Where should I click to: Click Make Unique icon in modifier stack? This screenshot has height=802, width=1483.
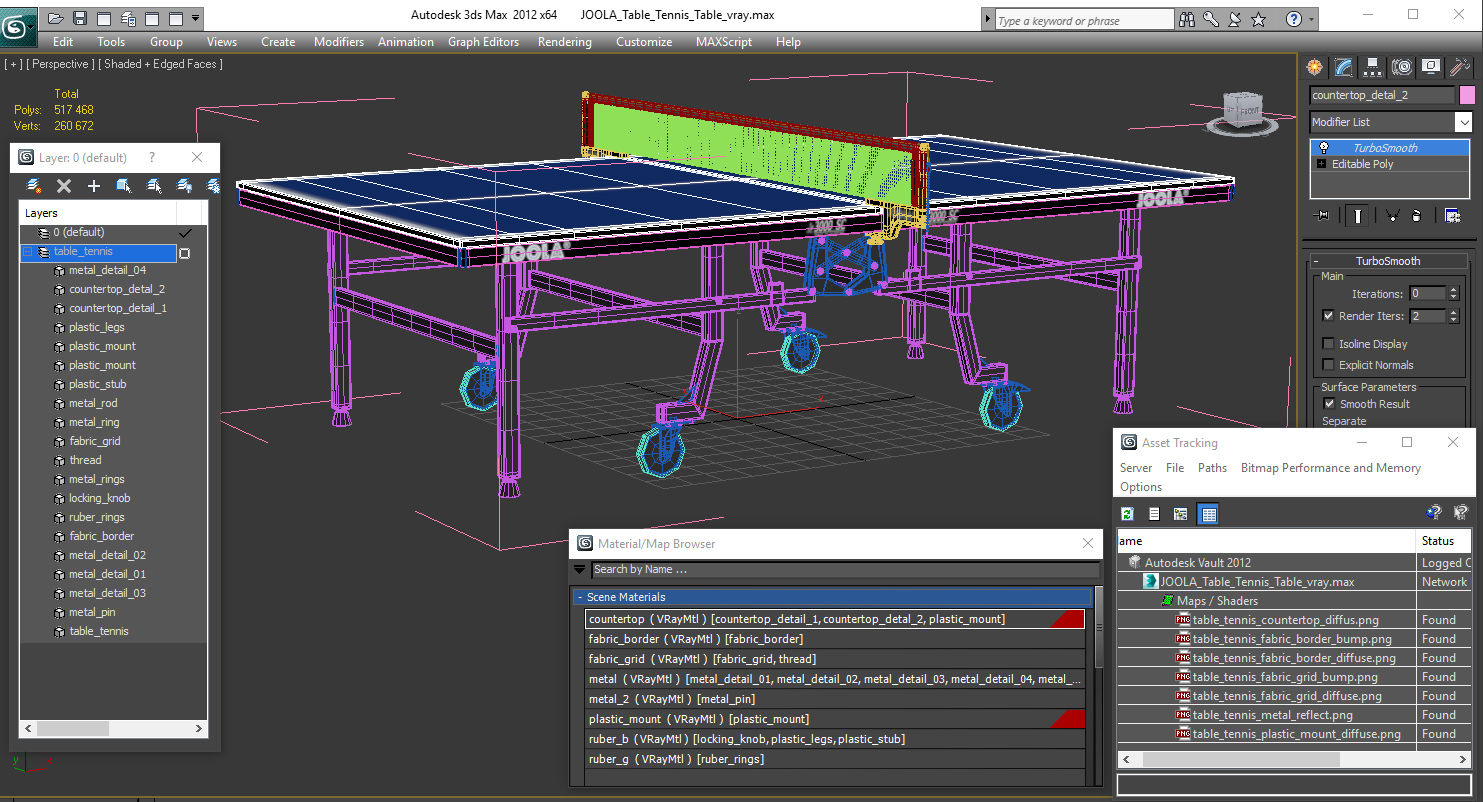[1391, 215]
